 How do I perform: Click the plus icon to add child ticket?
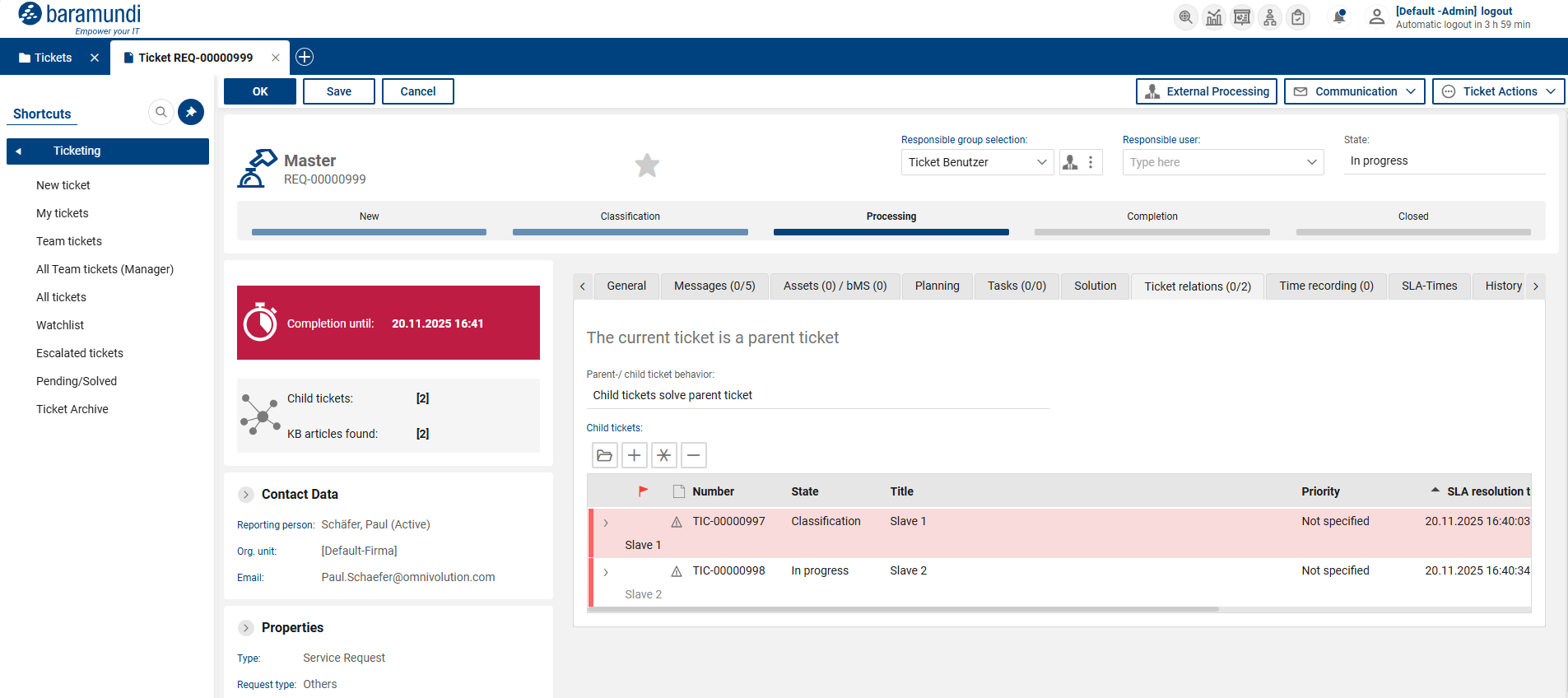pyautogui.click(x=635, y=455)
